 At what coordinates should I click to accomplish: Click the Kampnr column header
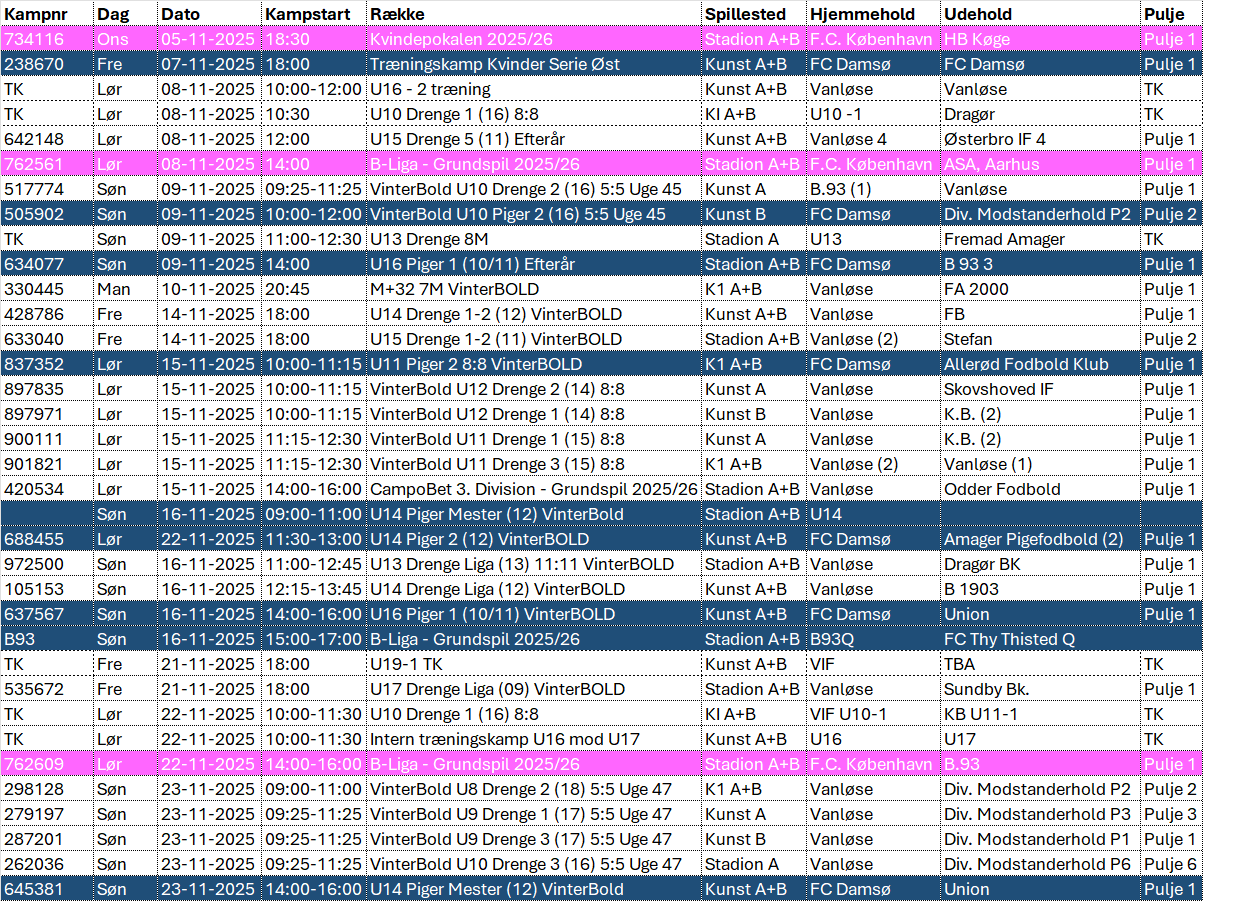pyautogui.click(x=36, y=14)
